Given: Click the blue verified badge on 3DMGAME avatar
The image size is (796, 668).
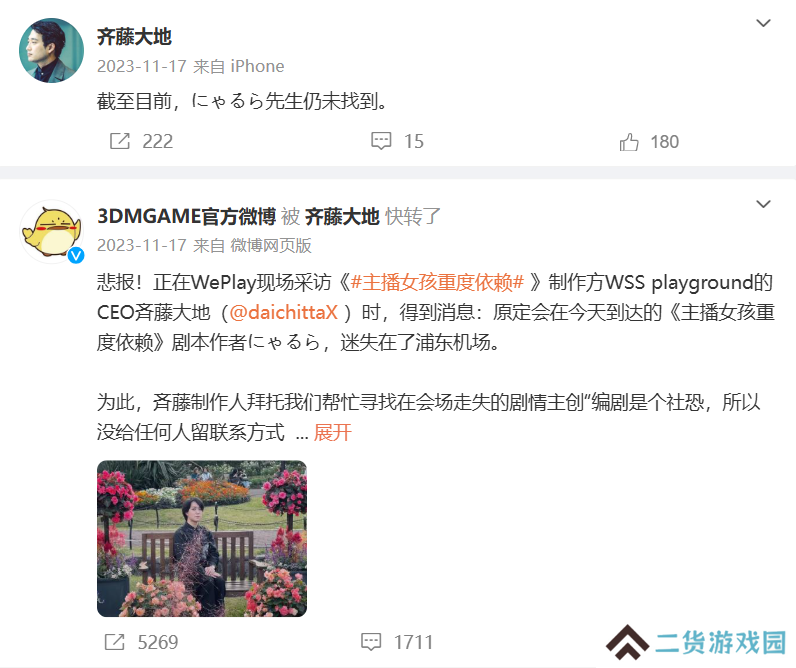Looking at the screenshot, I should [x=76, y=255].
